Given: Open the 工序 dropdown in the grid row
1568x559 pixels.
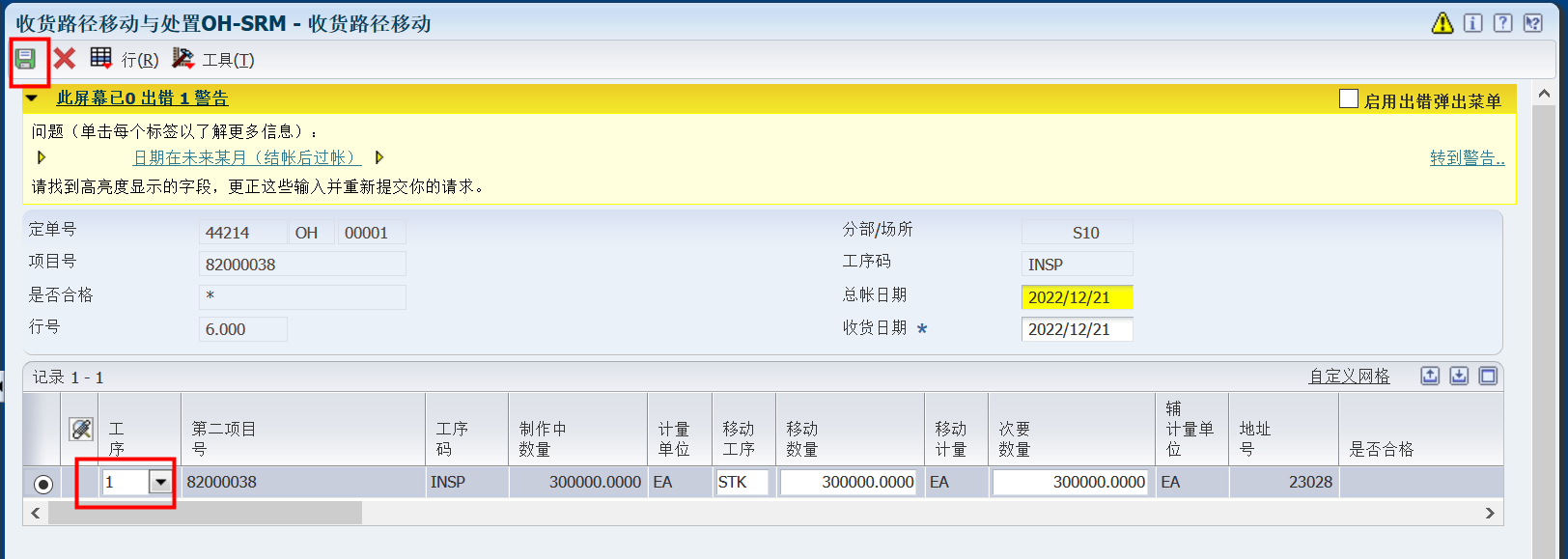Looking at the screenshot, I should [x=160, y=482].
